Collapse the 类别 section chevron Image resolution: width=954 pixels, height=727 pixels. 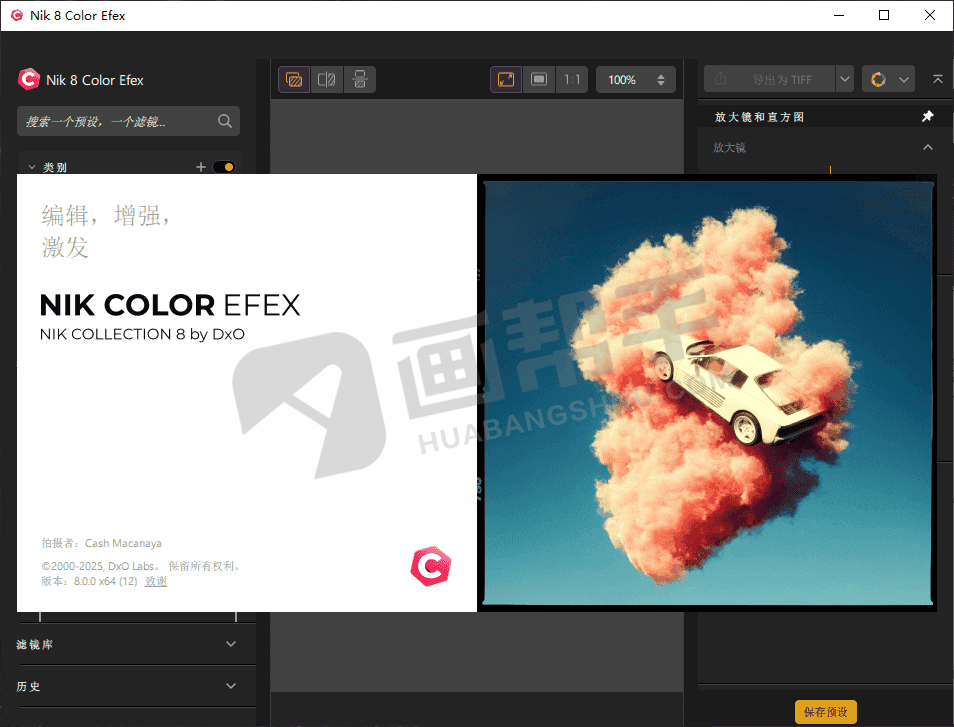[x=32, y=167]
